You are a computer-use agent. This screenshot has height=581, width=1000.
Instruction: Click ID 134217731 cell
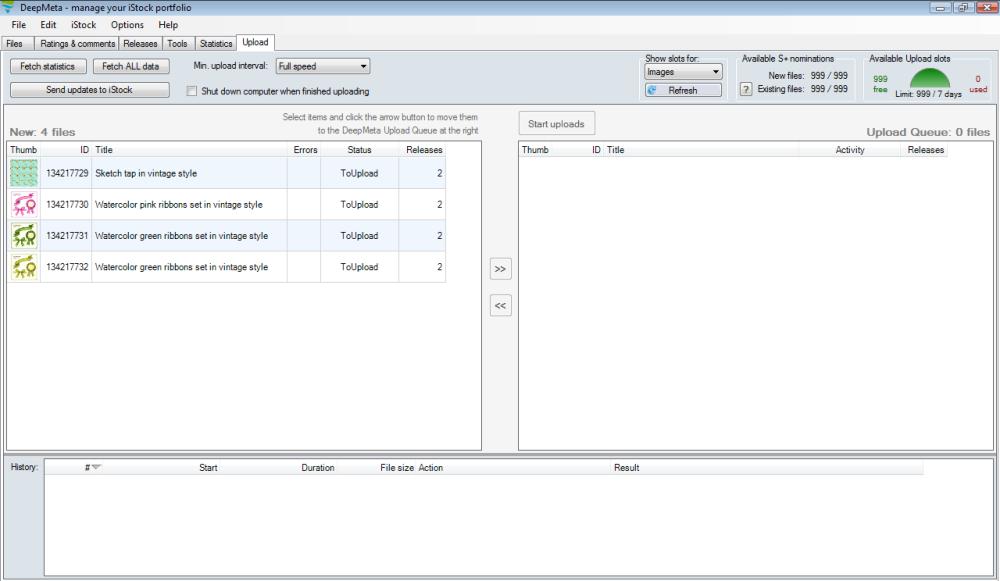67,236
